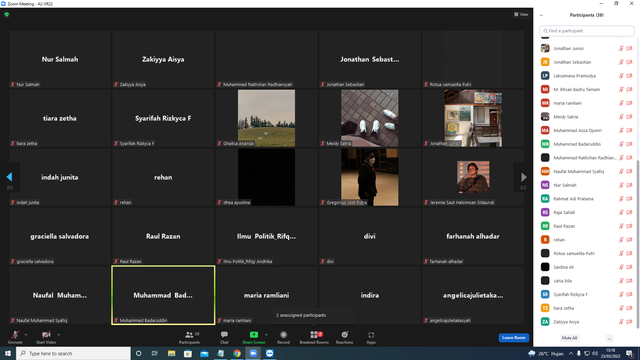Click the green encryption shield icon
This screenshot has width=640, height=360.
point(7,14)
